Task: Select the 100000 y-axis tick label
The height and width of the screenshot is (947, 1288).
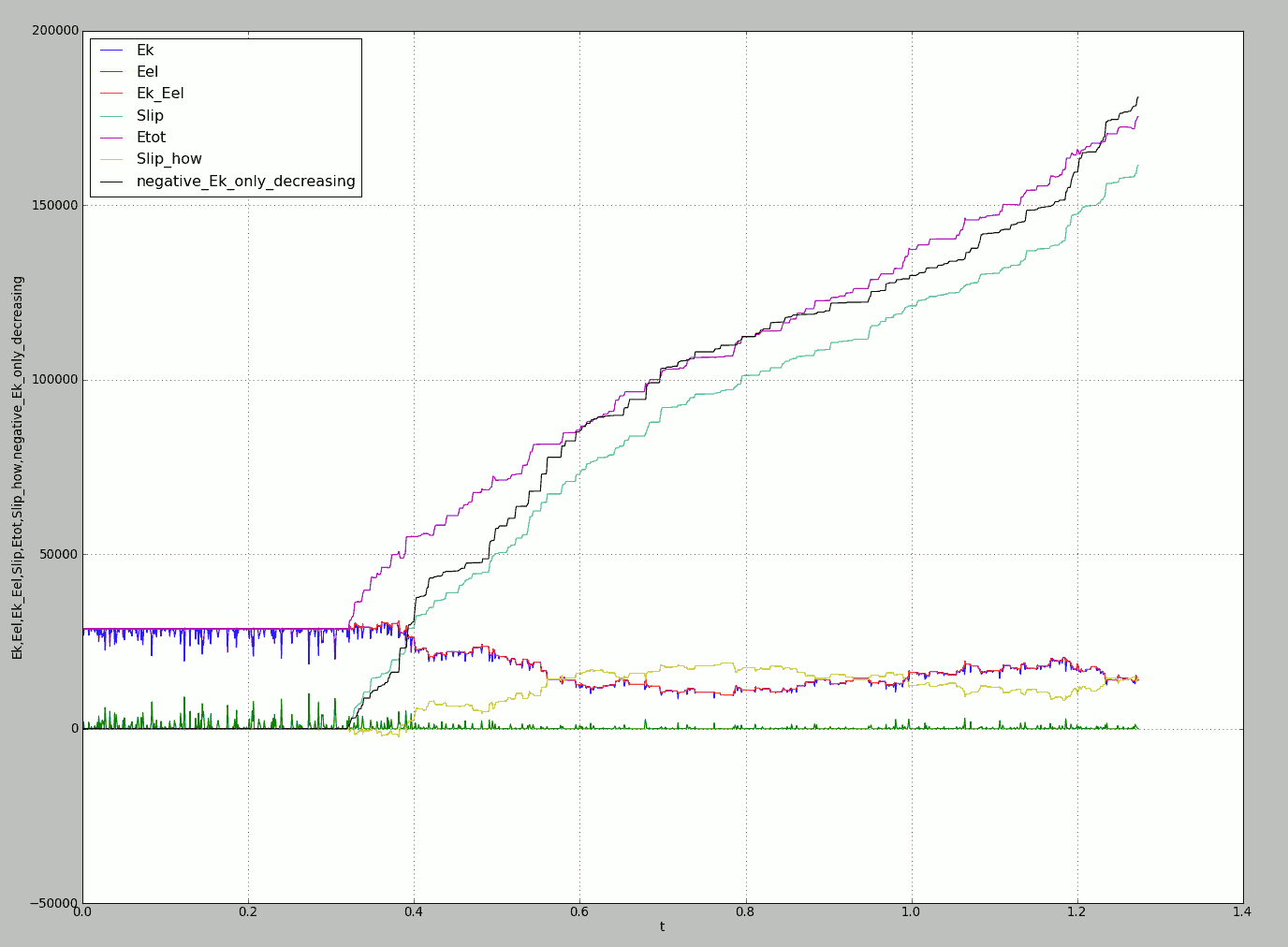Action: click(x=54, y=380)
